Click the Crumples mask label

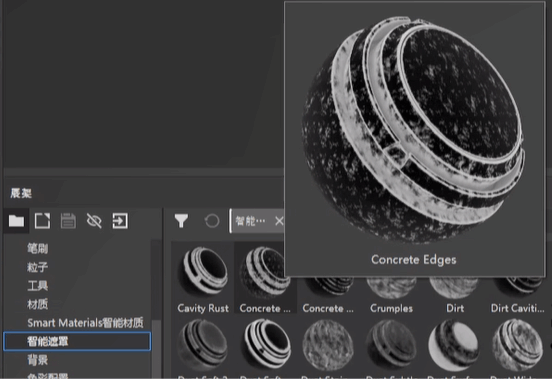391,308
